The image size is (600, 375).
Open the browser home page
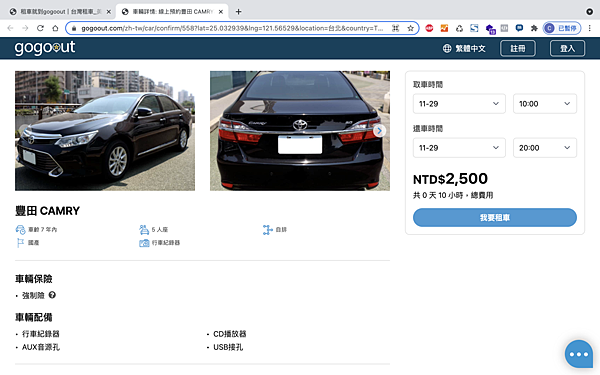[55, 28]
